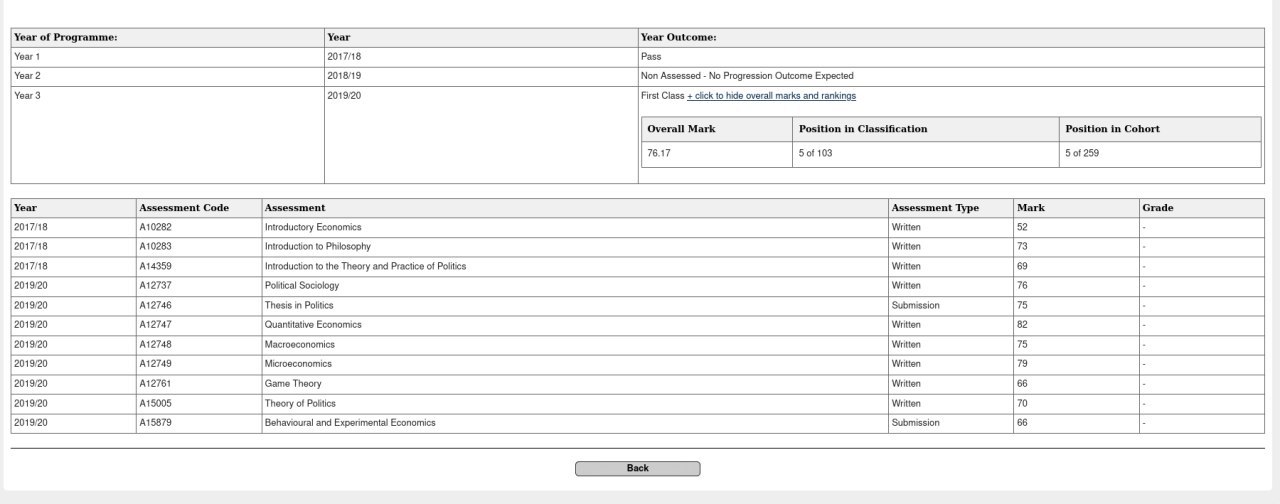
Task: Click the Back button
Action: pos(637,468)
